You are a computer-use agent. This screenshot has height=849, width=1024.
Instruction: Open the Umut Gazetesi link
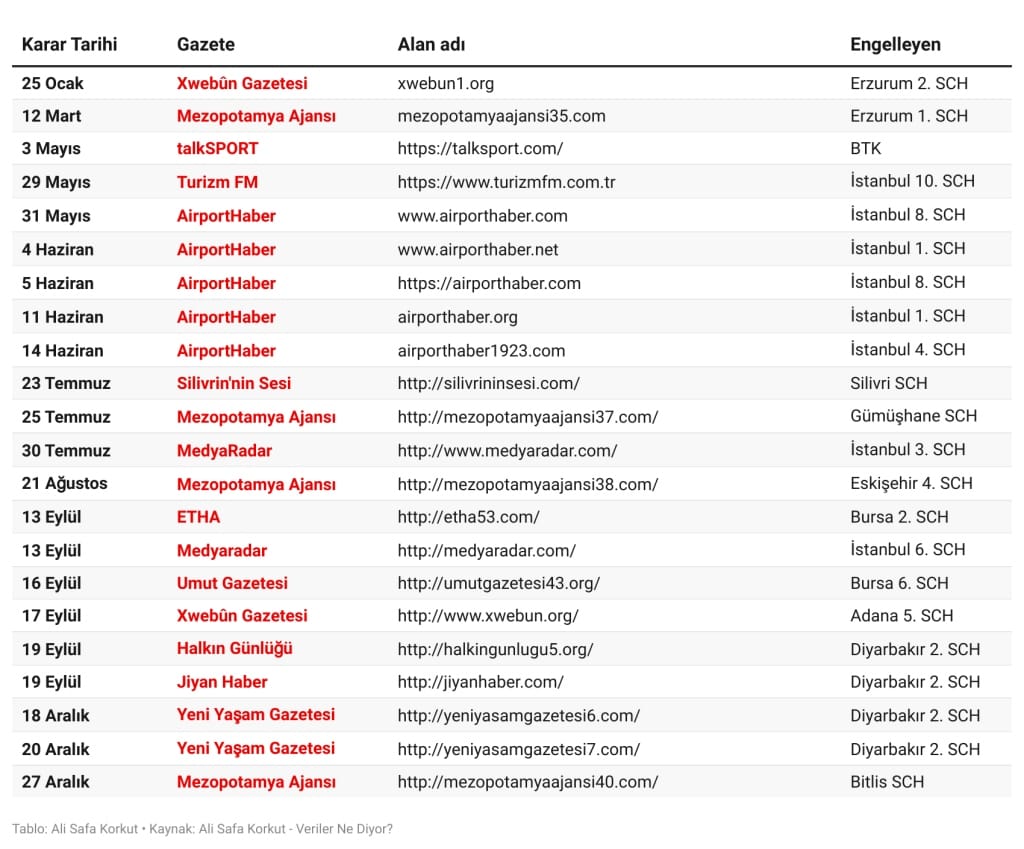(x=232, y=583)
